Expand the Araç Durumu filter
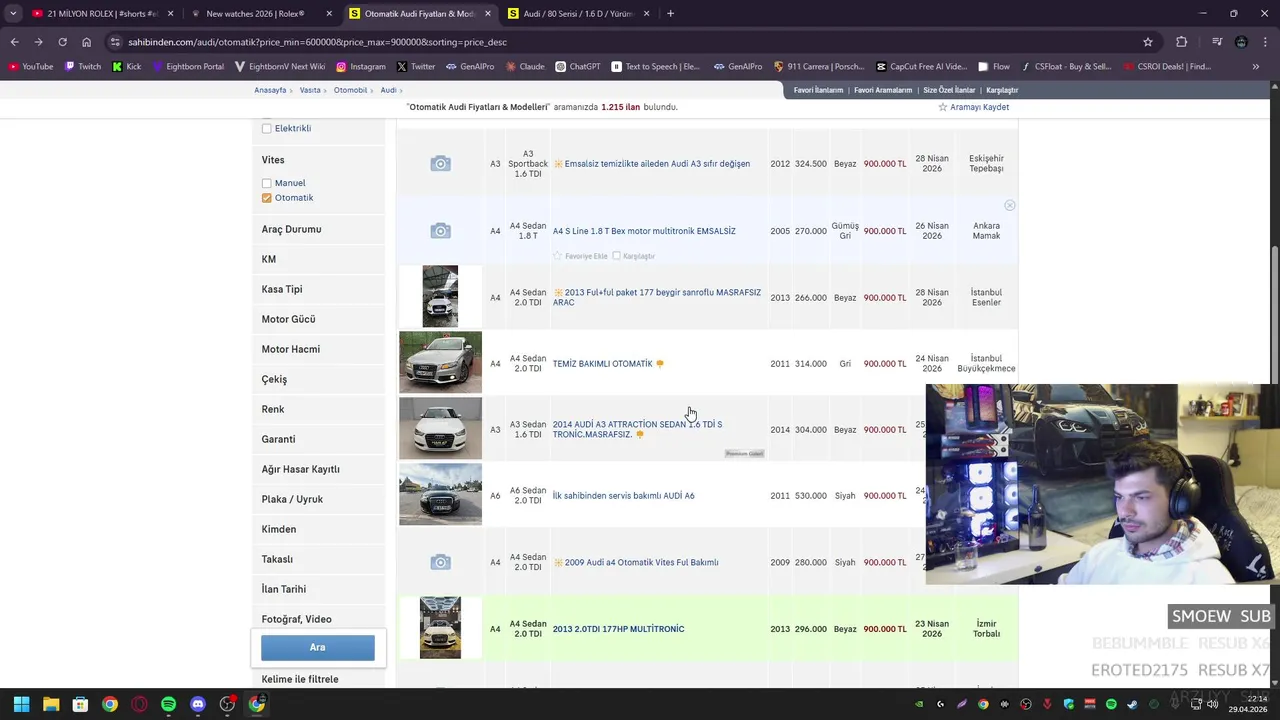The width and height of the screenshot is (1280, 720). (318, 229)
